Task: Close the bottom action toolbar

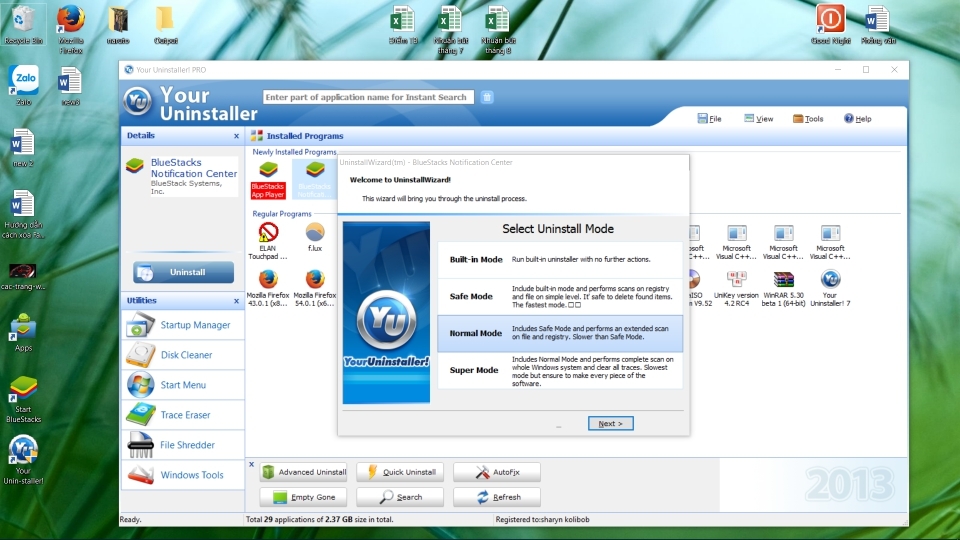Action: pyautogui.click(x=251, y=464)
